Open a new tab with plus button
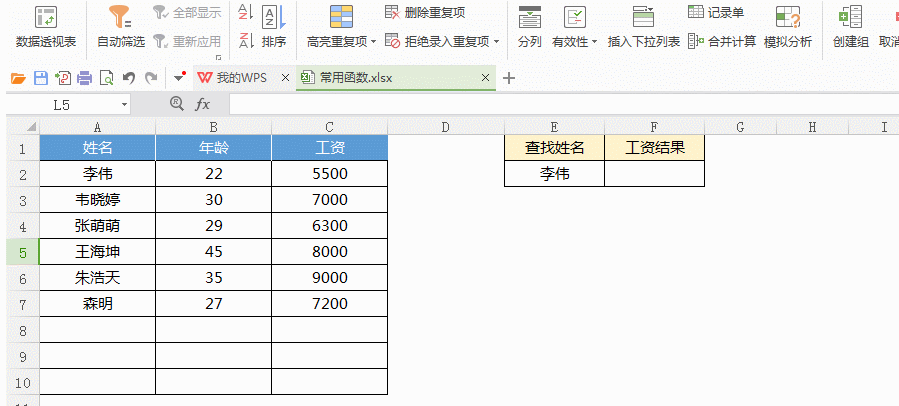Screen dimensions: 899x406 click(509, 78)
